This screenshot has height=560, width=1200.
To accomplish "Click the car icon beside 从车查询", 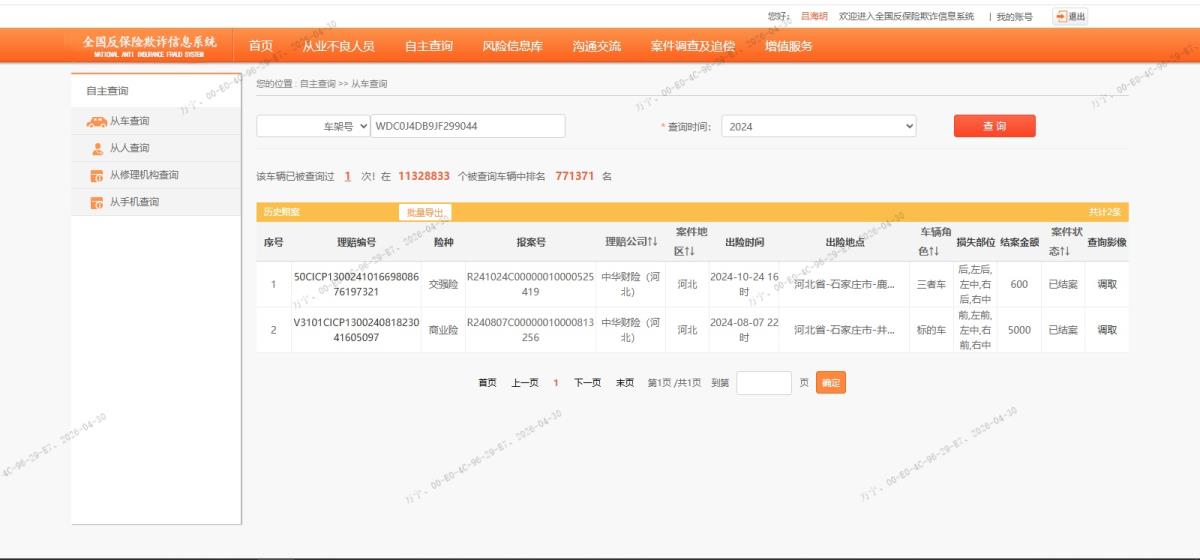I will pos(96,122).
